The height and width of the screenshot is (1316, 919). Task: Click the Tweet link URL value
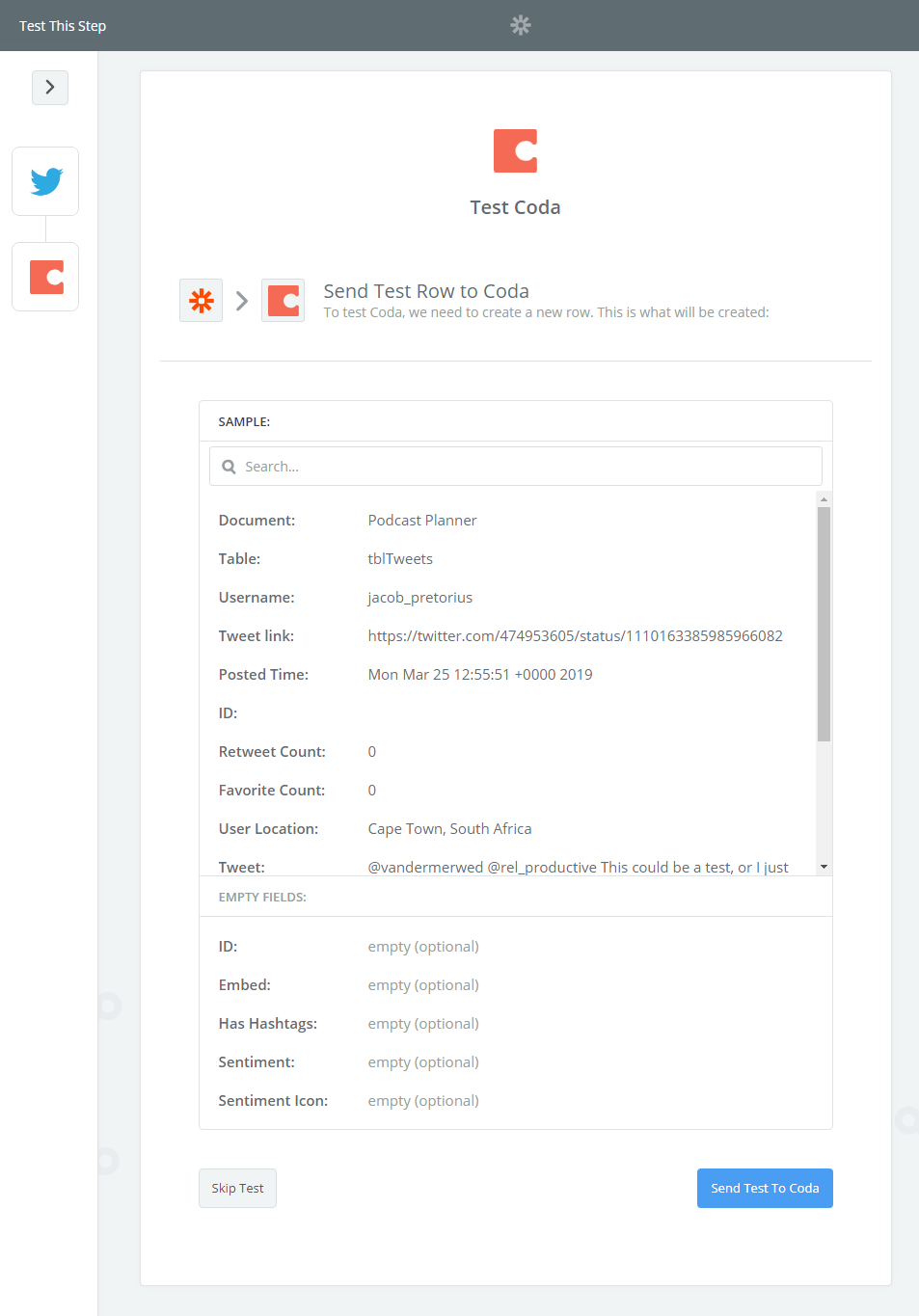click(x=575, y=636)
